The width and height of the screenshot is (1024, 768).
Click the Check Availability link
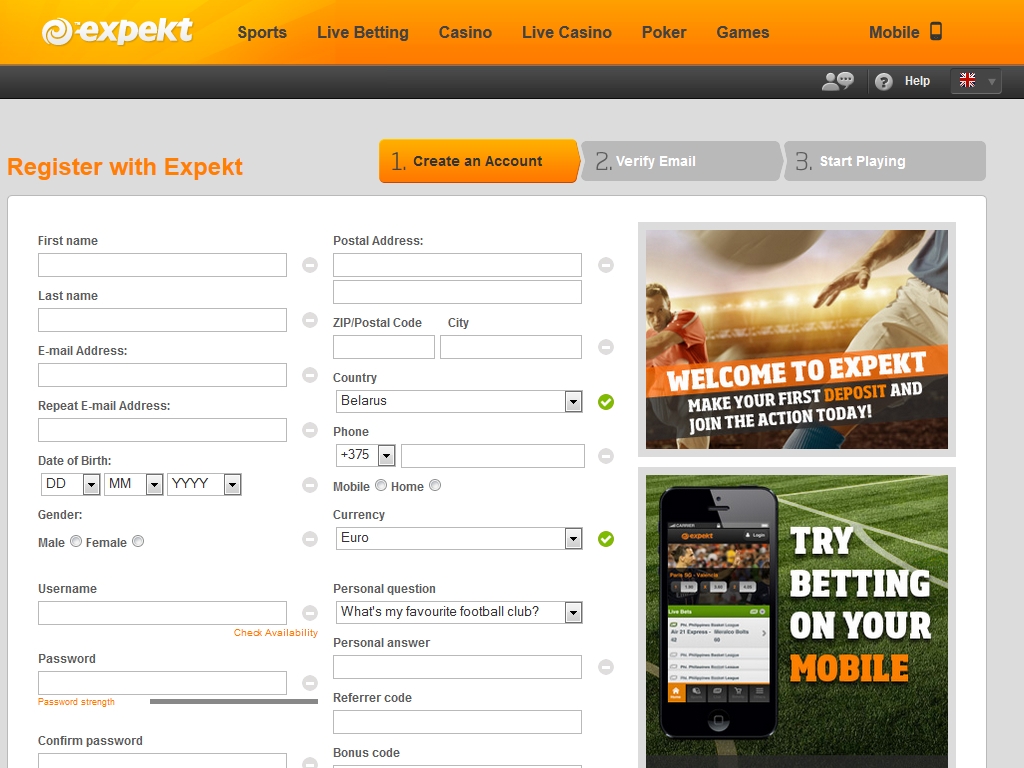click(x=276, y=633)
